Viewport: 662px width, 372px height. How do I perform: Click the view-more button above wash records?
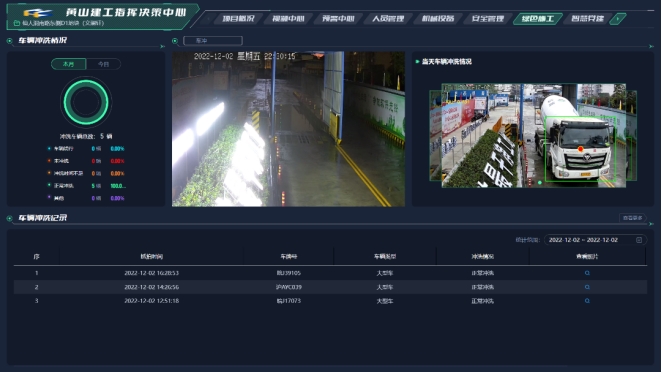click(632, 218)
